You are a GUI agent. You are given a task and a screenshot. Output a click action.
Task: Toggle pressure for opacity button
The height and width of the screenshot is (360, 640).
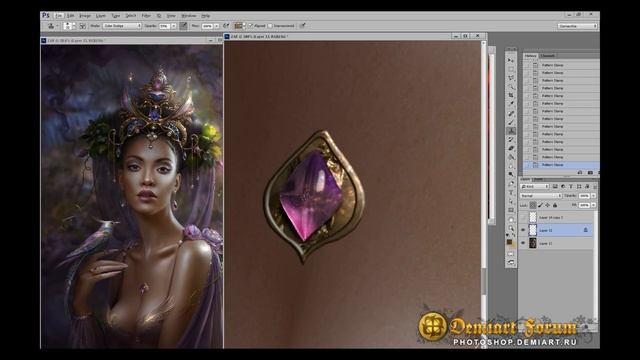click(x=183, y=26)
